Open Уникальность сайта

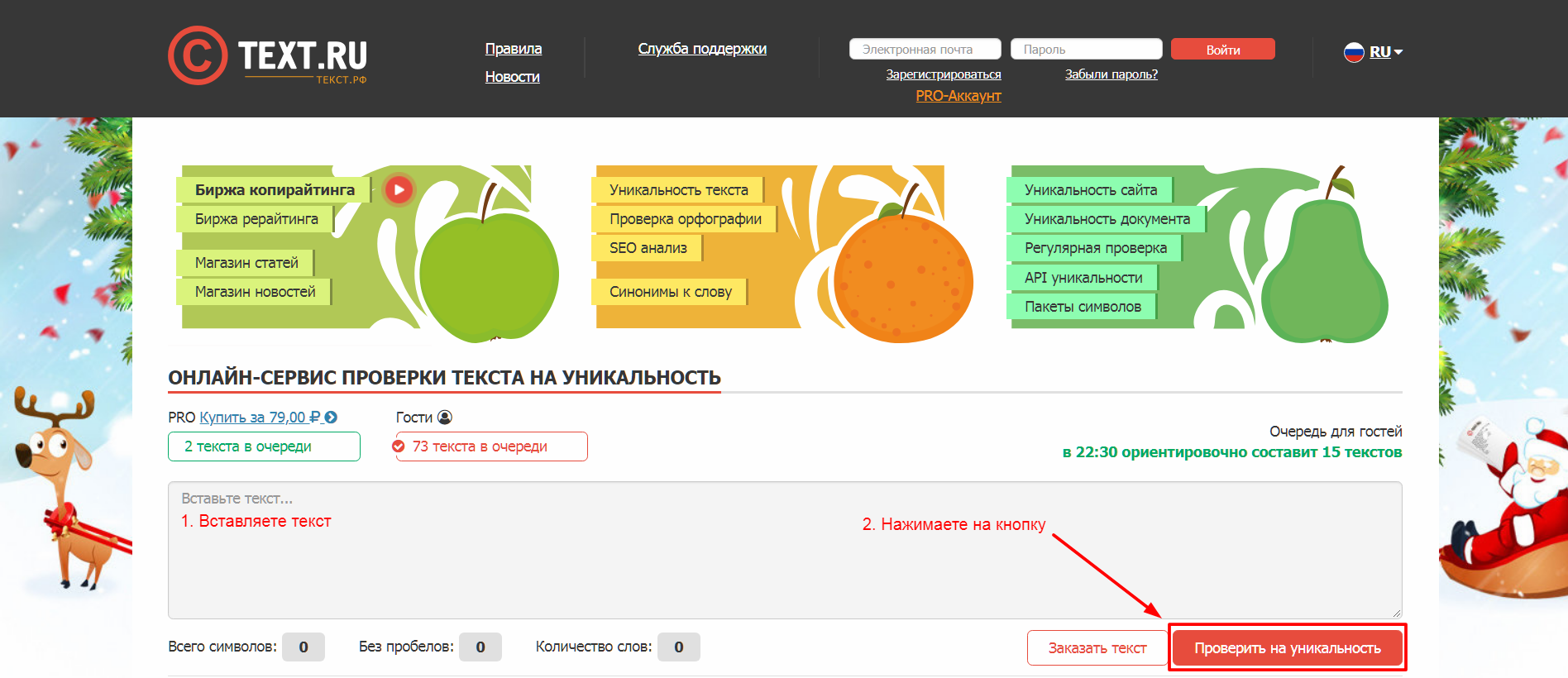click(x=1091, y=190)
